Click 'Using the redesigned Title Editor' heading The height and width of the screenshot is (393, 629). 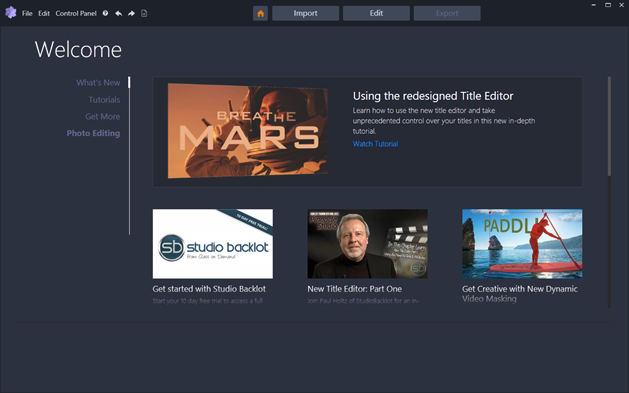(x=433, y=96)
